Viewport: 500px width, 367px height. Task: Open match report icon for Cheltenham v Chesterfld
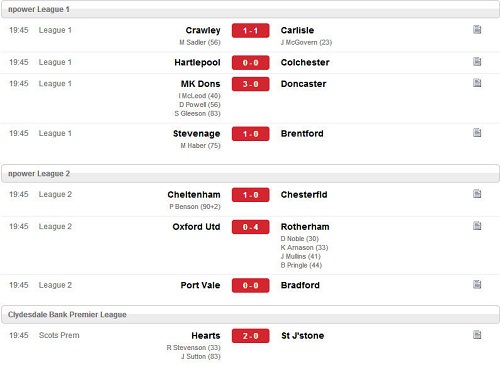click(x=477, y=193)
